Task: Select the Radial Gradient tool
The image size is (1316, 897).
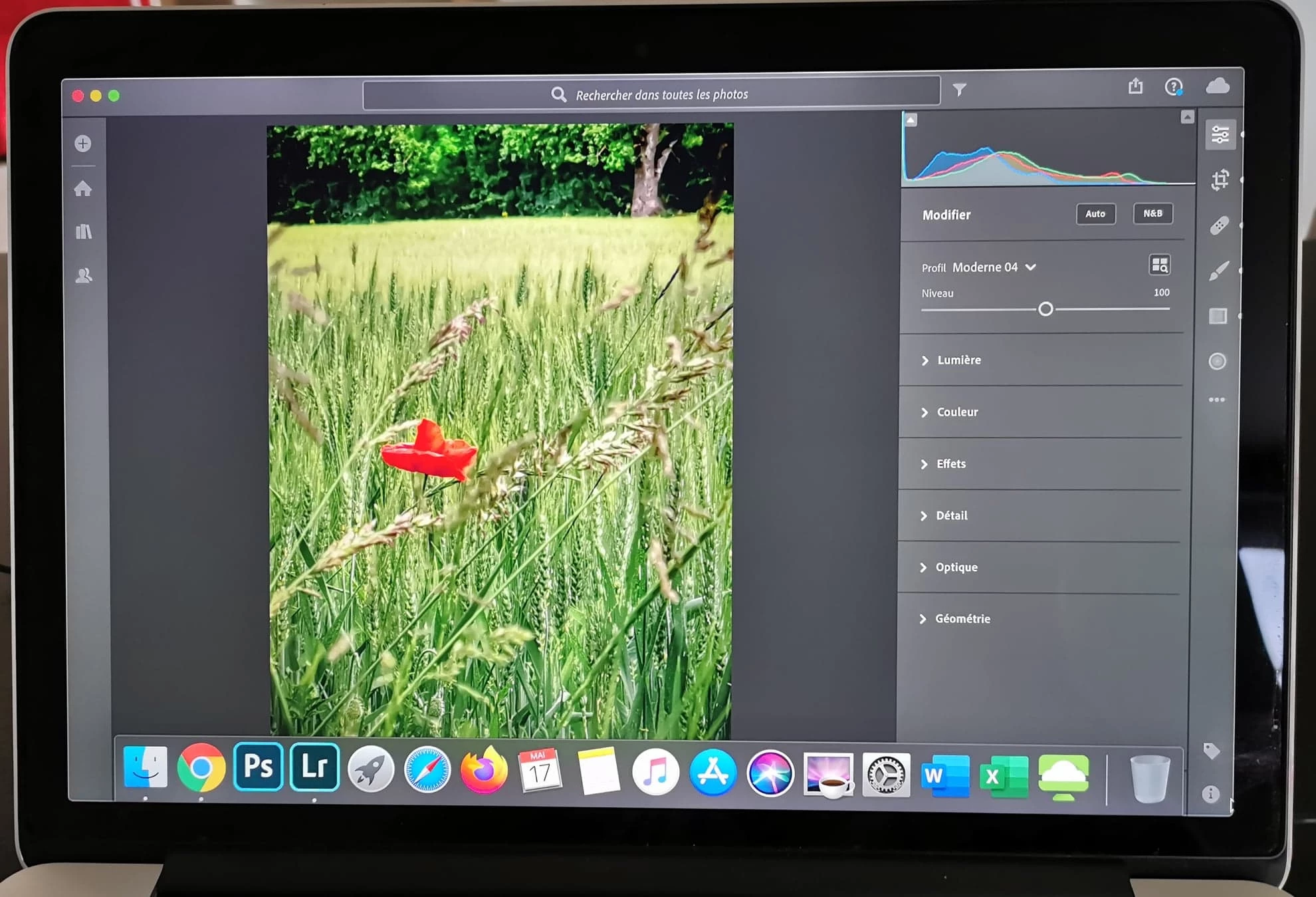Action: click(1217, 361)
